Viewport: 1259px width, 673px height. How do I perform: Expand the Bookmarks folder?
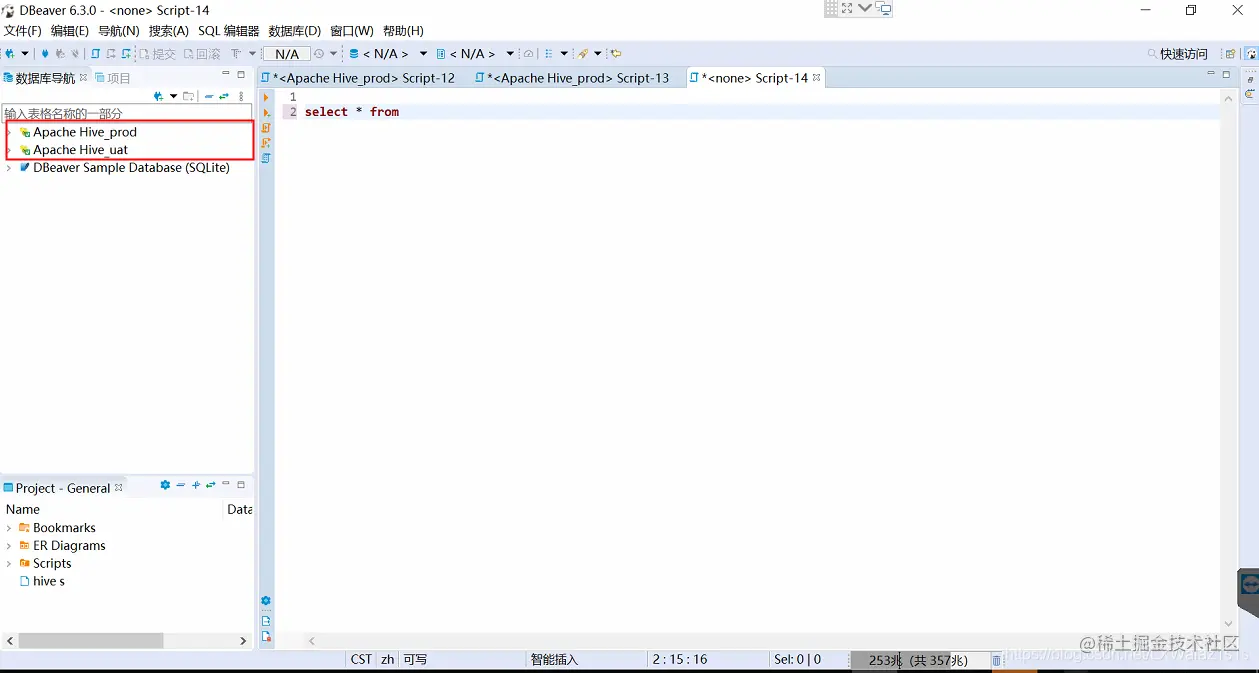click(9, 528)
